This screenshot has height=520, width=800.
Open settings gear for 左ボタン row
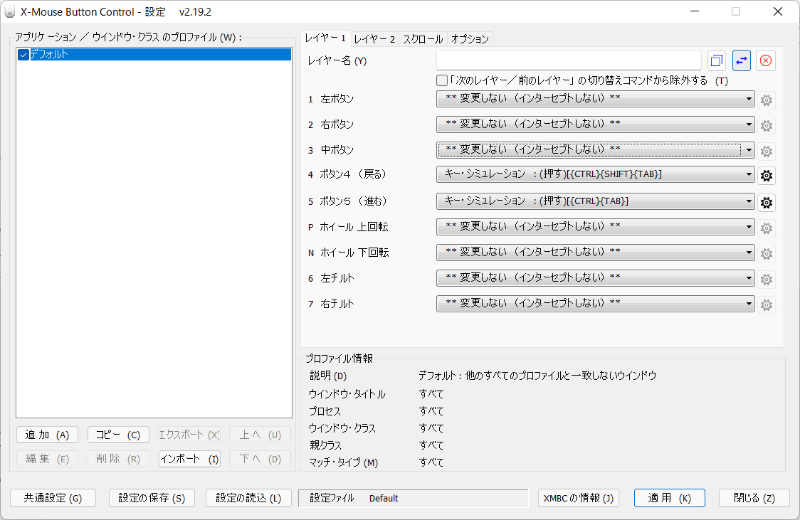tap(766, 100)
